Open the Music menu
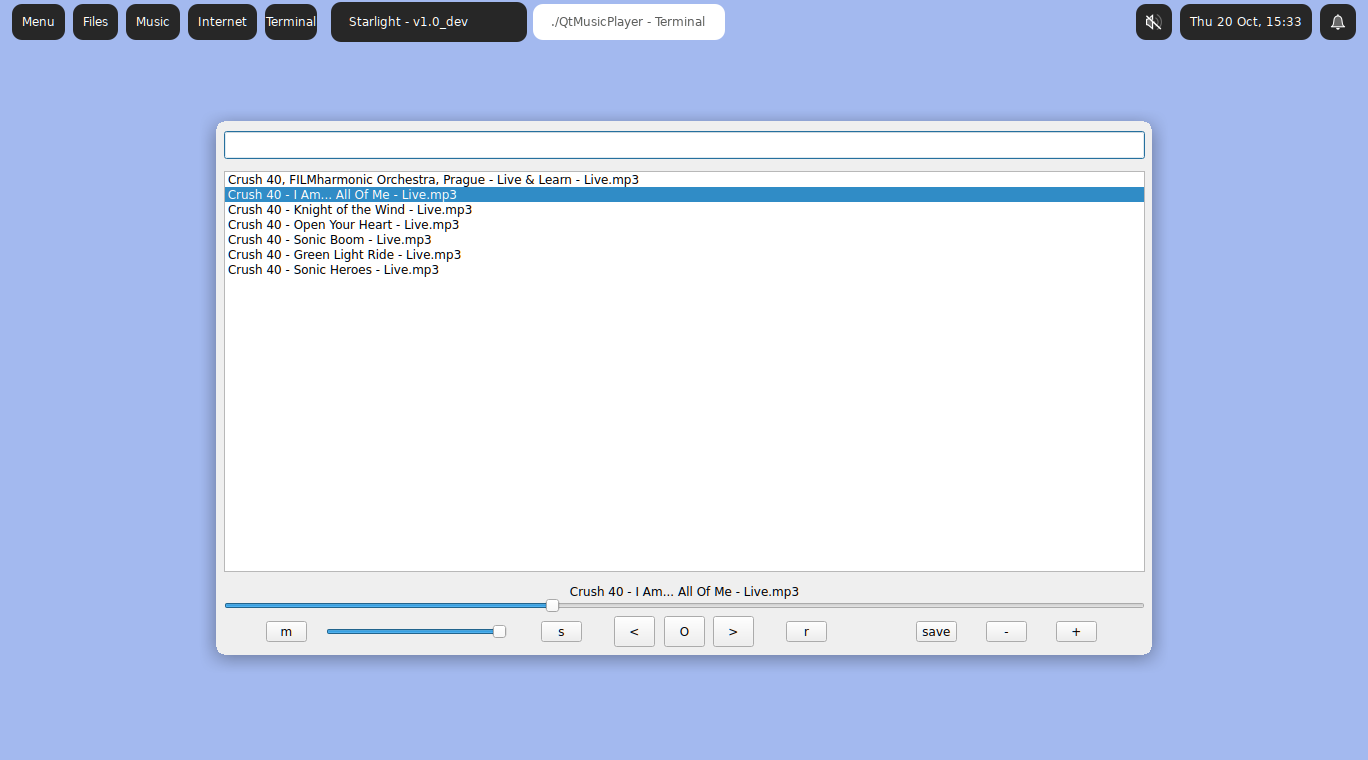Viewport: 1368px width, 760px height. click(x=152, y=21)
